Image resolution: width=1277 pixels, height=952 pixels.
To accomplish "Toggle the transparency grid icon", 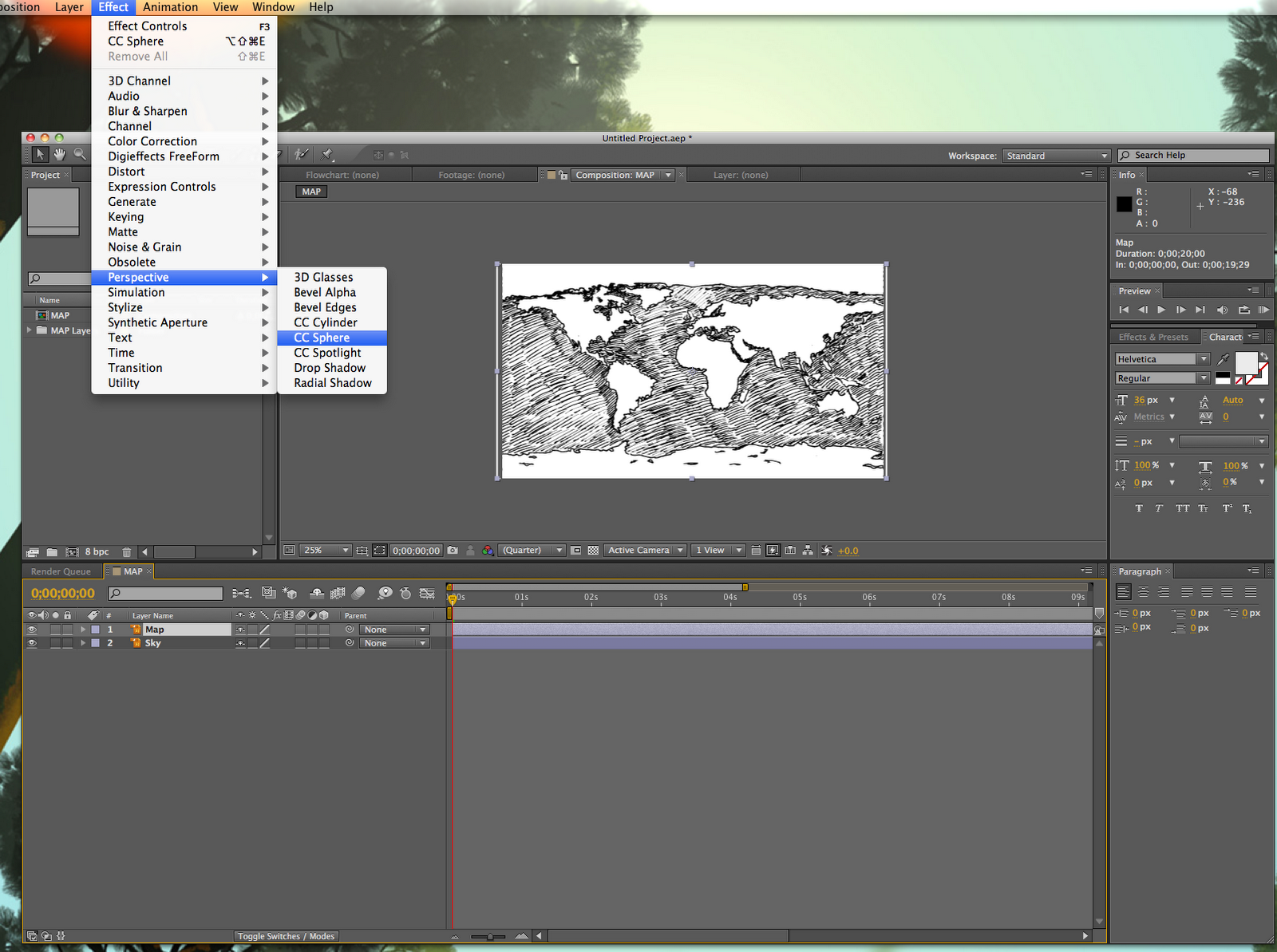I will 593,551.
